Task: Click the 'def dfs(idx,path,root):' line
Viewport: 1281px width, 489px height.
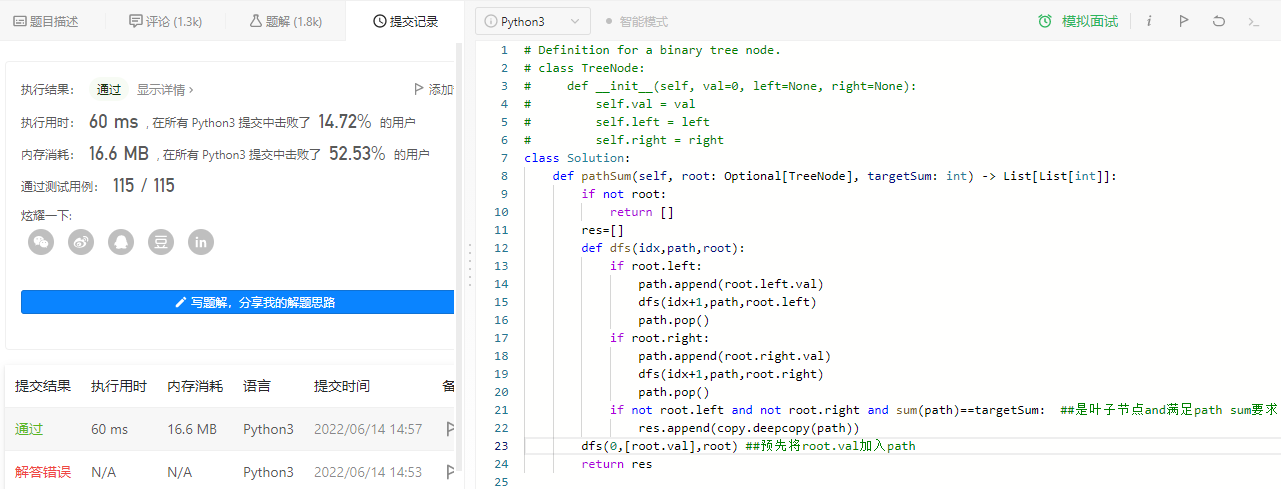Action: pos(663,248)
